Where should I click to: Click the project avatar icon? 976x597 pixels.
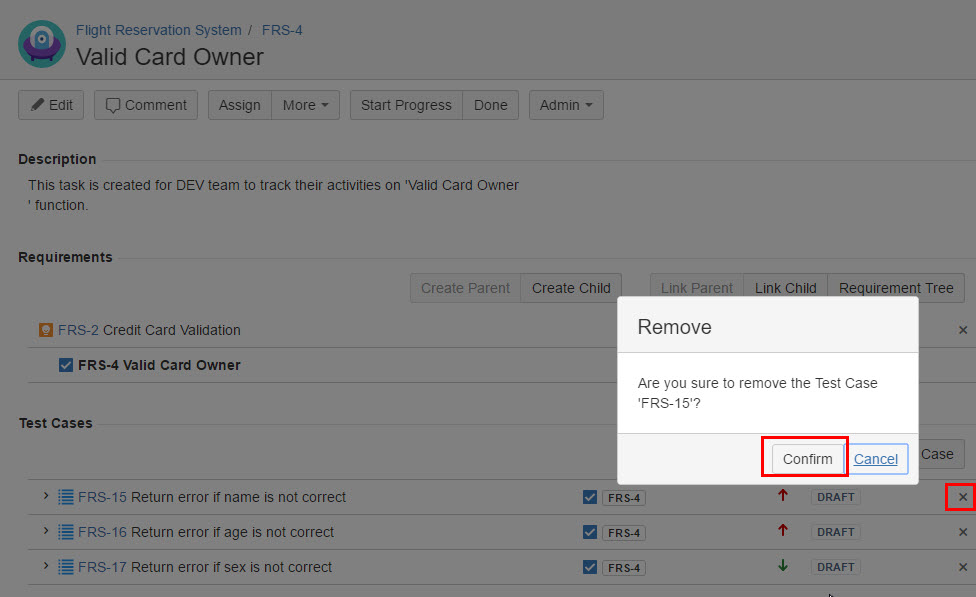pyautogui.click(x=42, y=44)
